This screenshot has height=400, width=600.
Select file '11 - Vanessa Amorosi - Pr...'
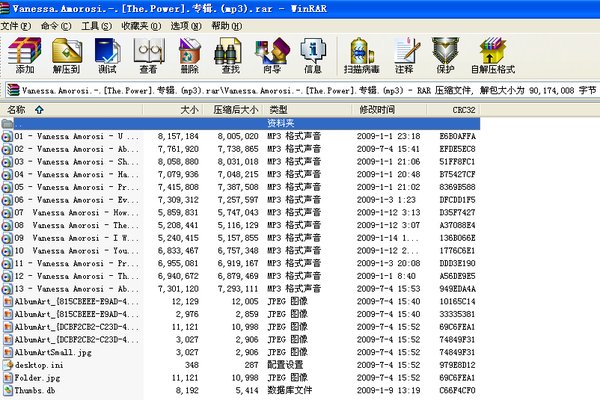click(x=240, y=263)
